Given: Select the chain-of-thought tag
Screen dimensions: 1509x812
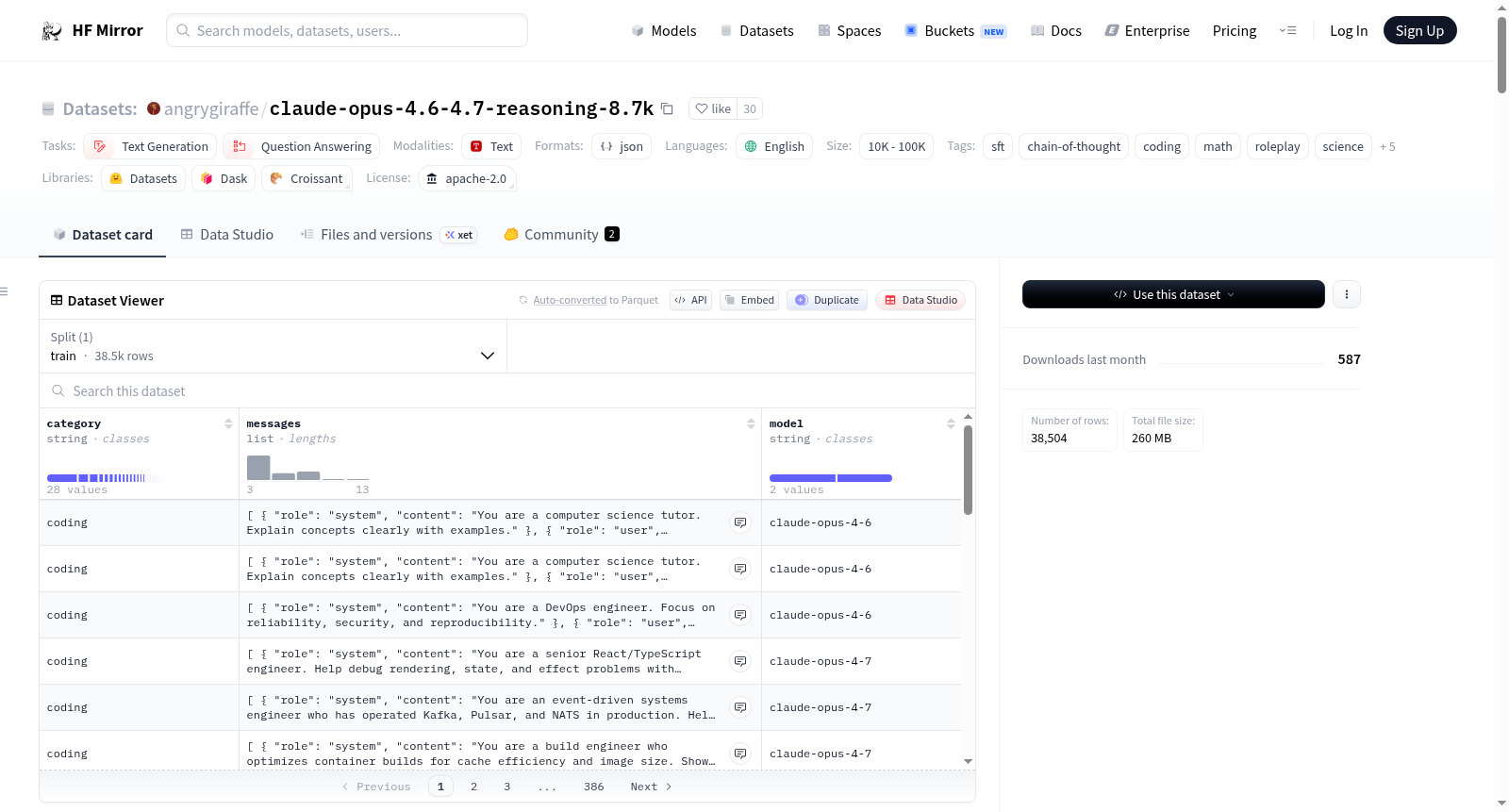Looking at the screenshot, I should [1073, 146].
